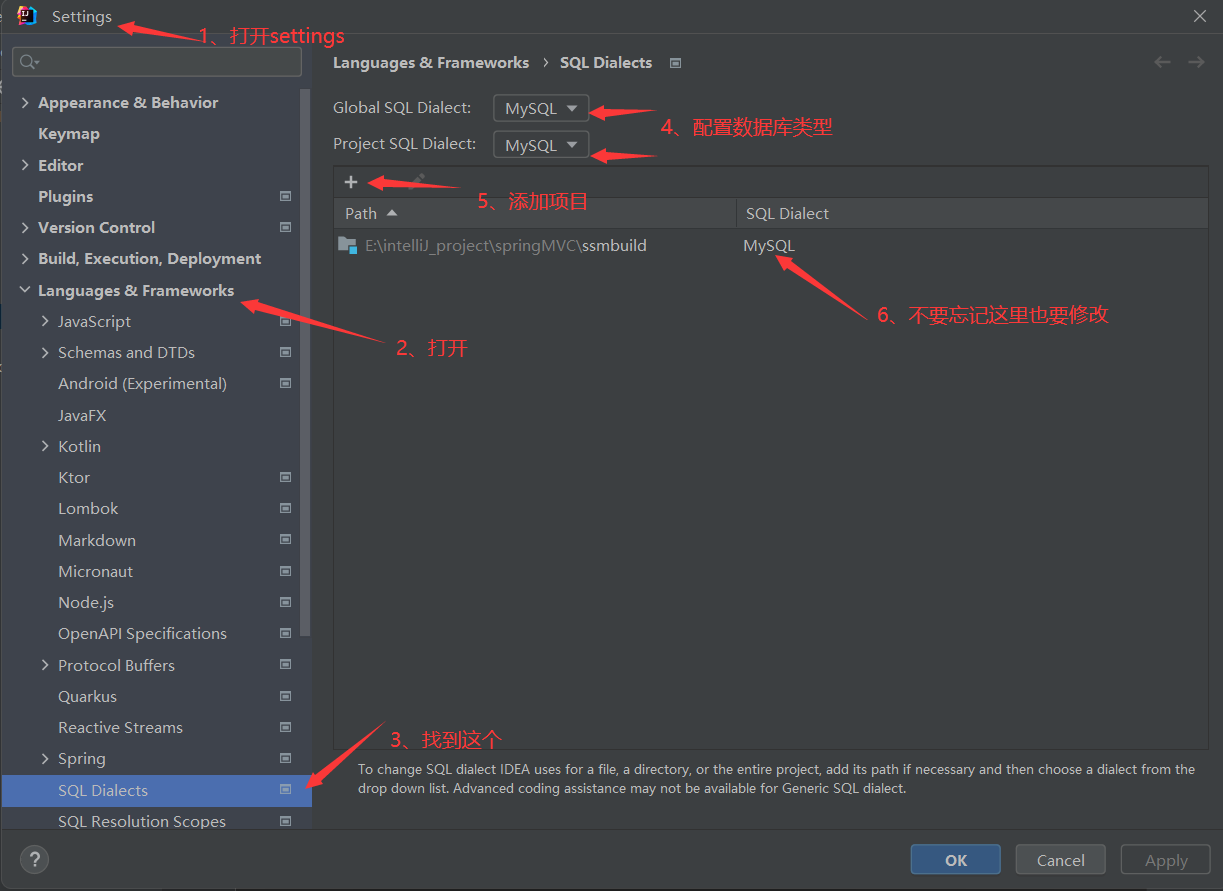1223x891 pixels.
Task: Expand the Spring node arrow
Action: pos(45,759)
